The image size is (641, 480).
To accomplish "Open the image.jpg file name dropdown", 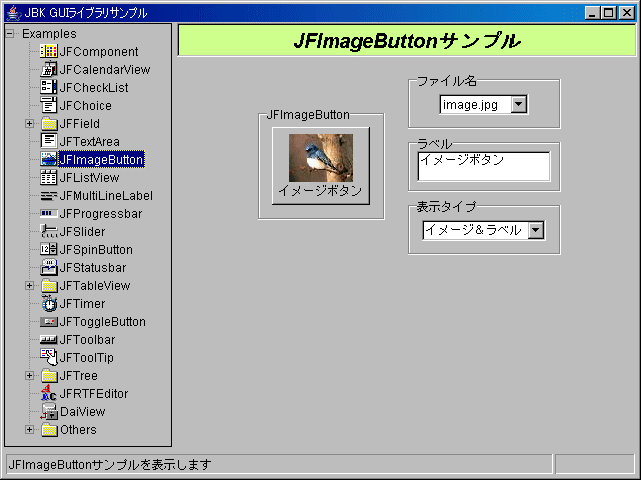I will 518,104.
